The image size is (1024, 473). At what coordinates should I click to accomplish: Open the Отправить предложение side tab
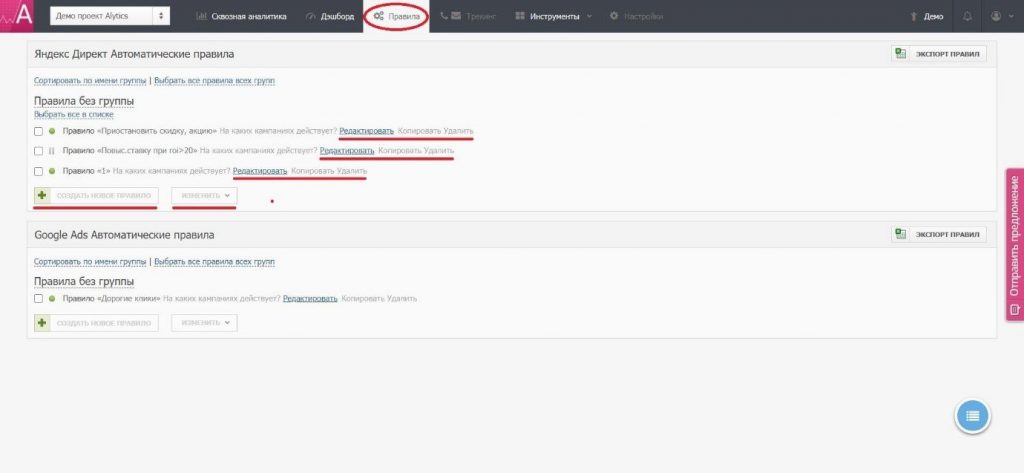pos(1014,245)
